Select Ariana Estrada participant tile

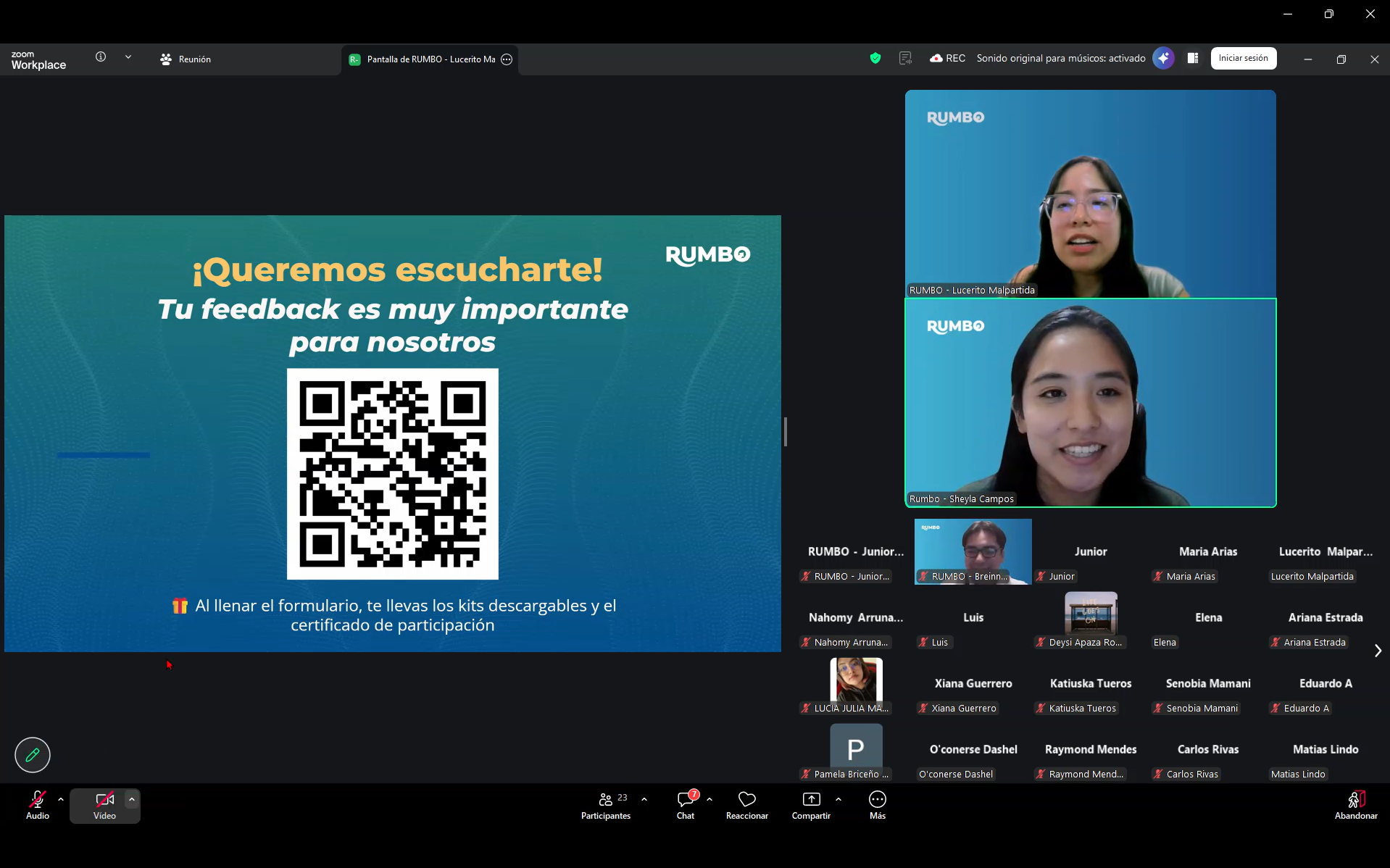[x=1326, y=618]
